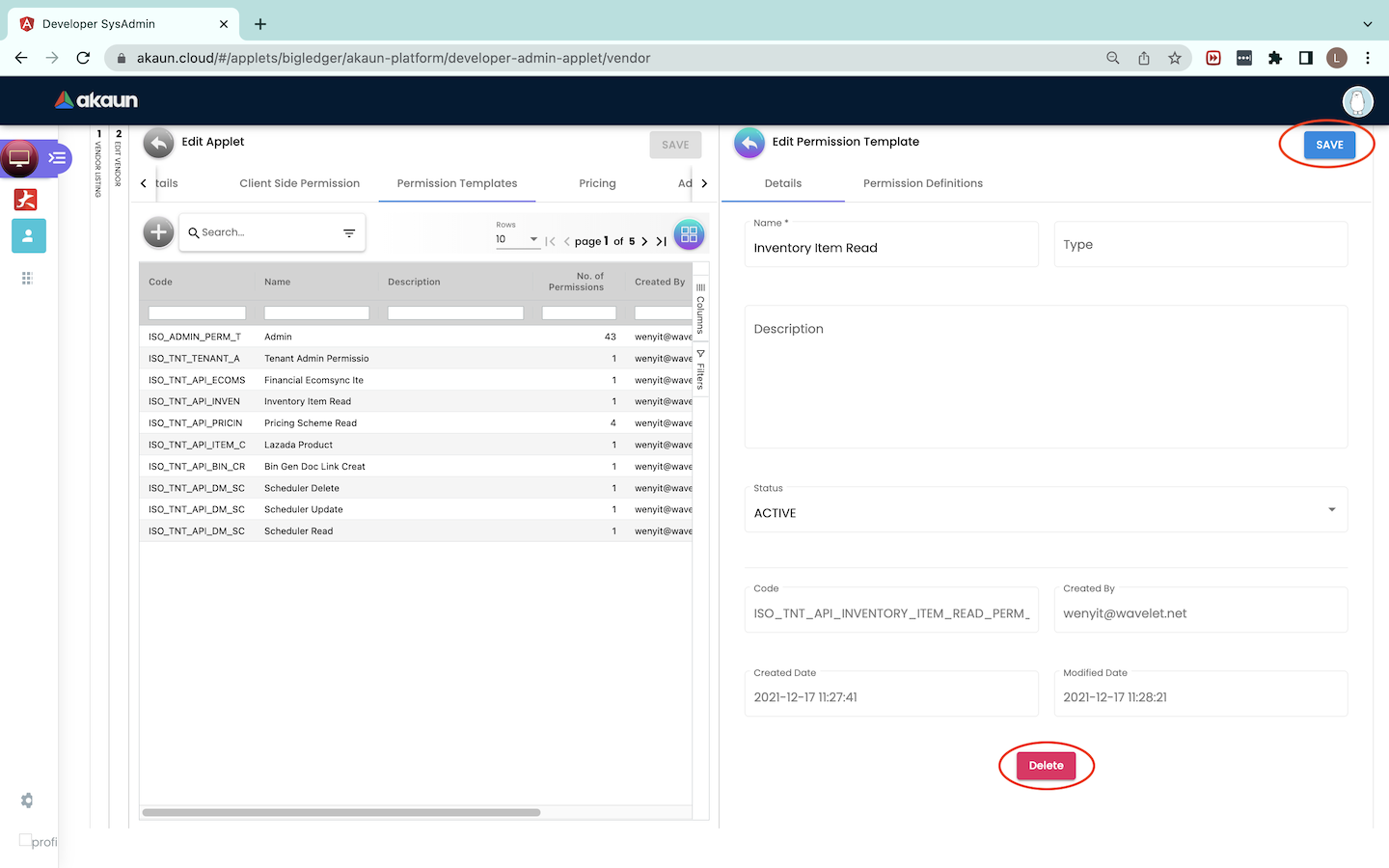Open the Rows per page dropdown
The image size is (1389, 868).
point(517,239)
